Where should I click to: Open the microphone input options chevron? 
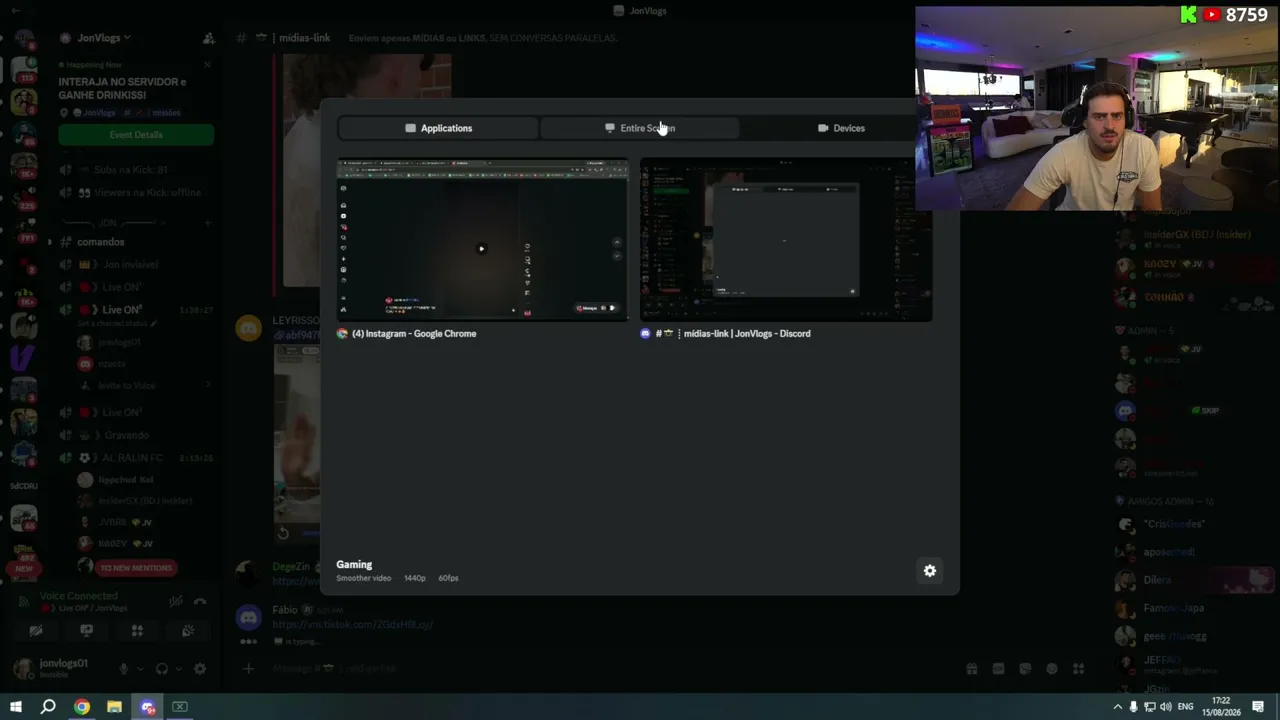click(x=139, y=669)
